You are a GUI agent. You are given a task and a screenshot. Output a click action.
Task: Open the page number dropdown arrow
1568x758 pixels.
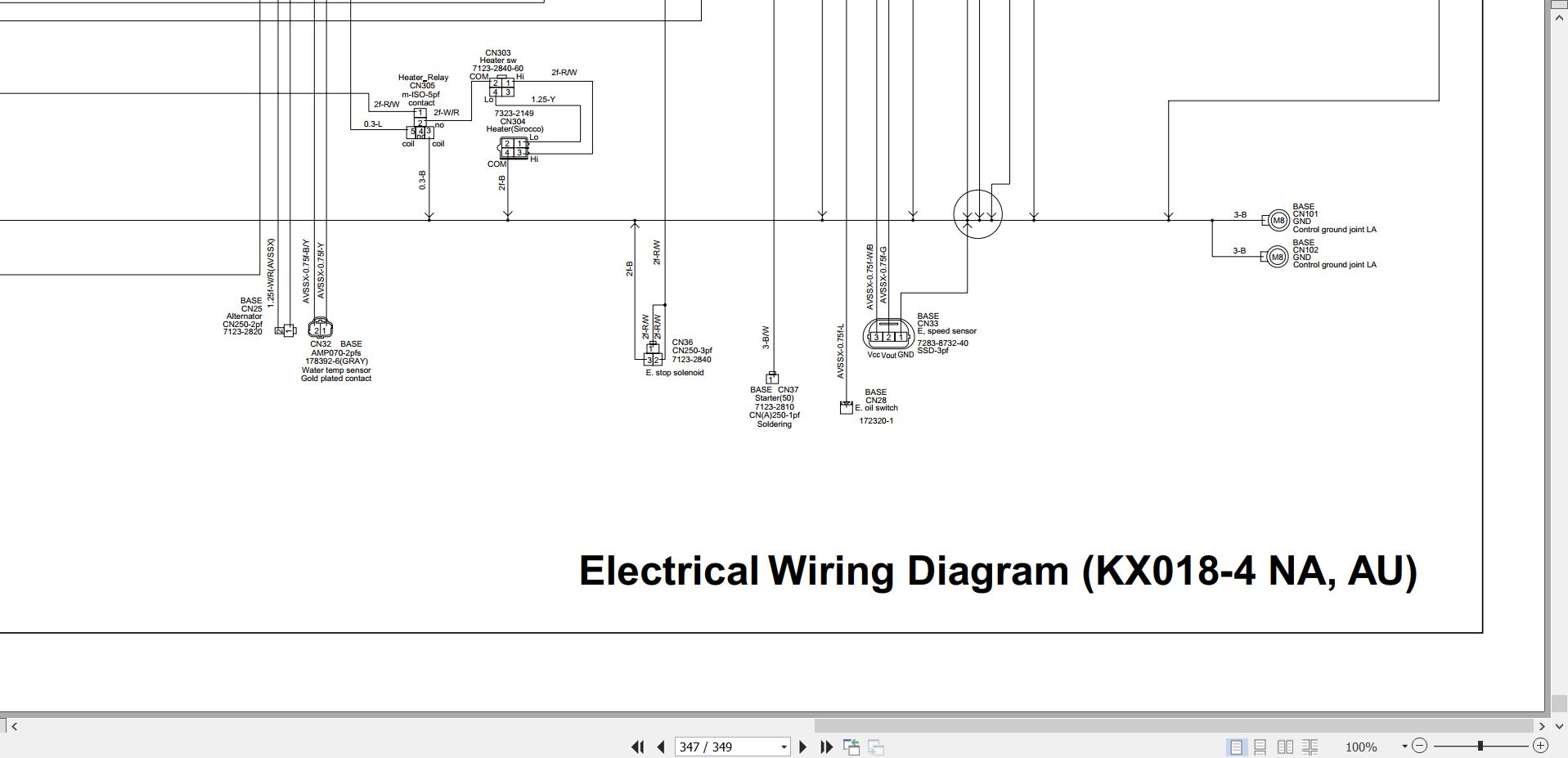pyautogui.click(x=784, y=747)
